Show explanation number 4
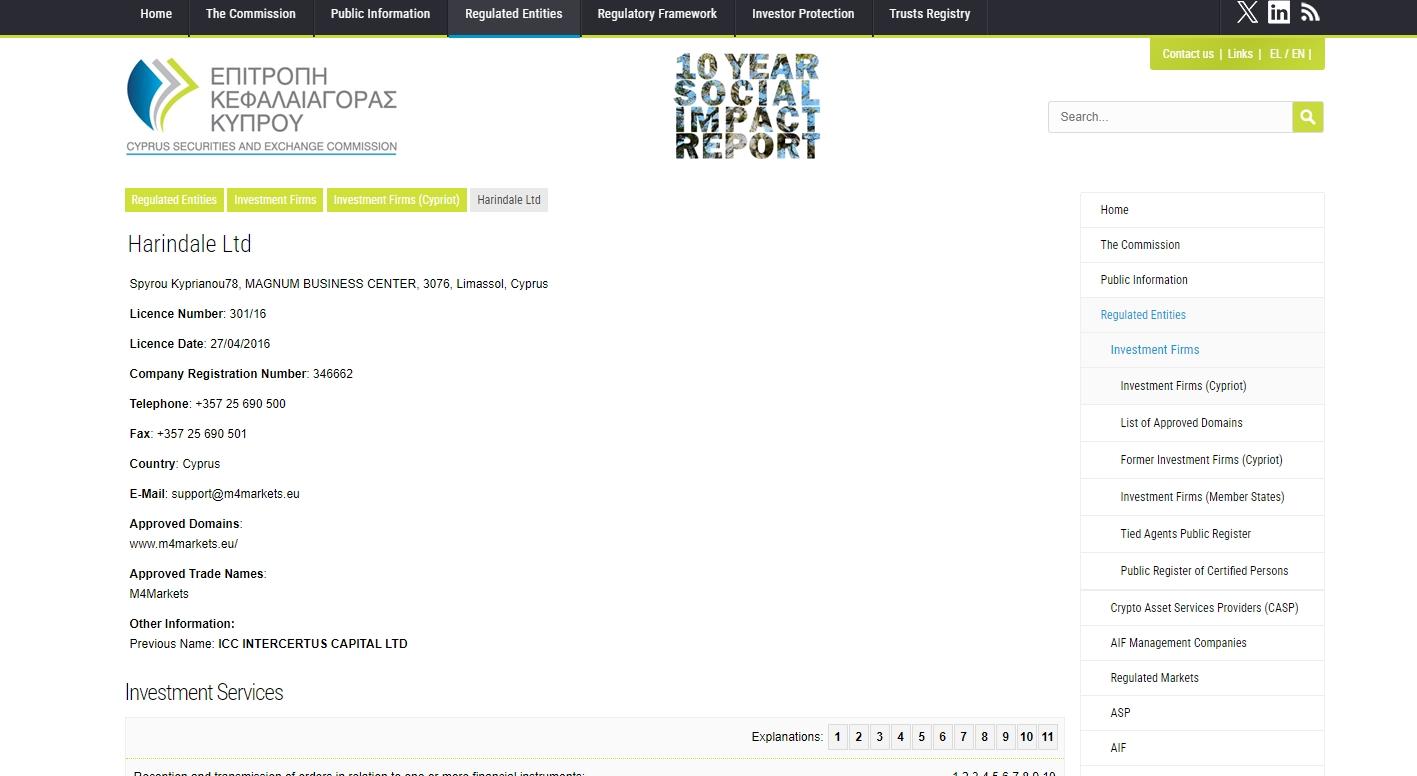1417x776 pixels. 901,737
